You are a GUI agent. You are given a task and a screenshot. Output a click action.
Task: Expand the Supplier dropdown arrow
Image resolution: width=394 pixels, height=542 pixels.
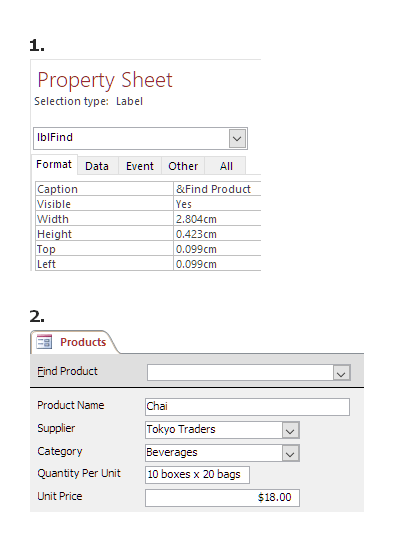coord(290,430)
